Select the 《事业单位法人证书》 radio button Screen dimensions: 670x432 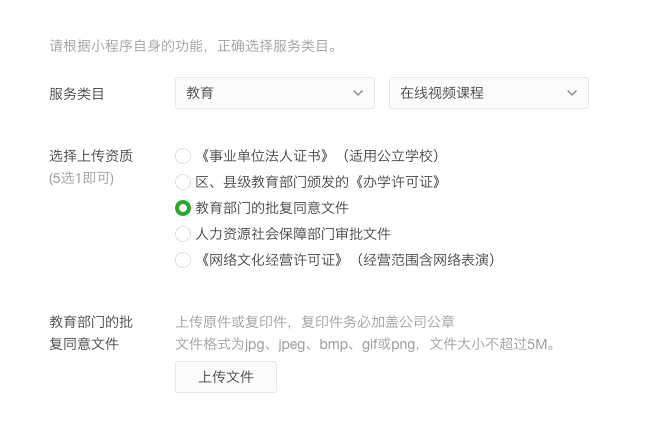183,156
